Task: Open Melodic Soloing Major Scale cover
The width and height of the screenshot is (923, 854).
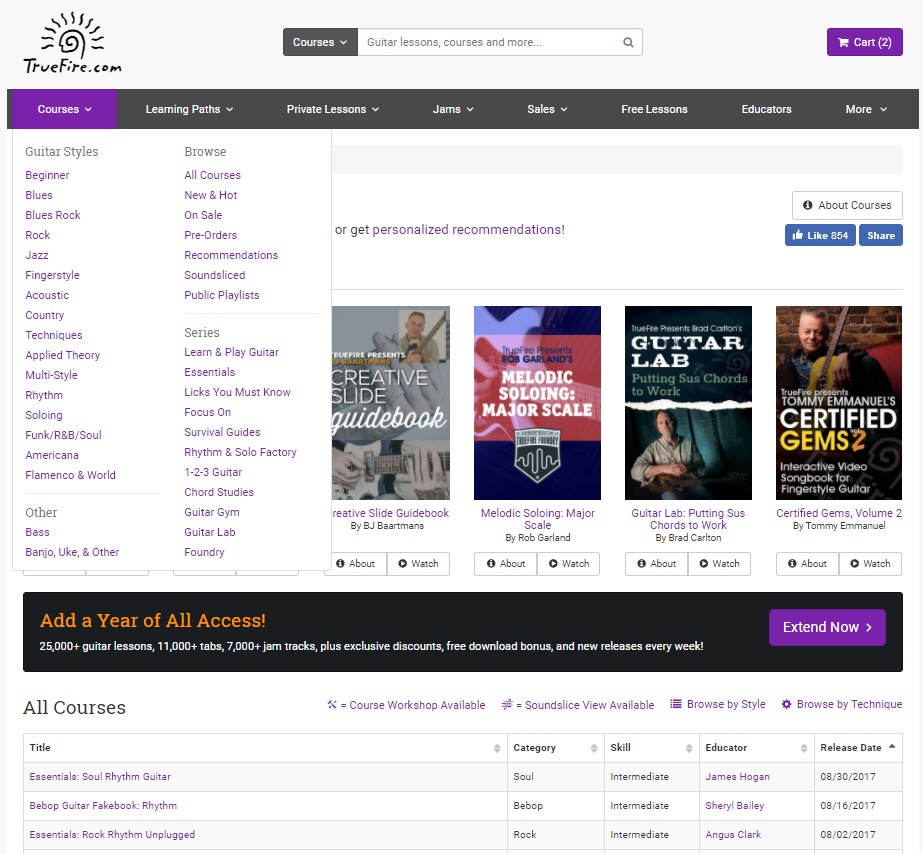Action: [x=537, y=403]
